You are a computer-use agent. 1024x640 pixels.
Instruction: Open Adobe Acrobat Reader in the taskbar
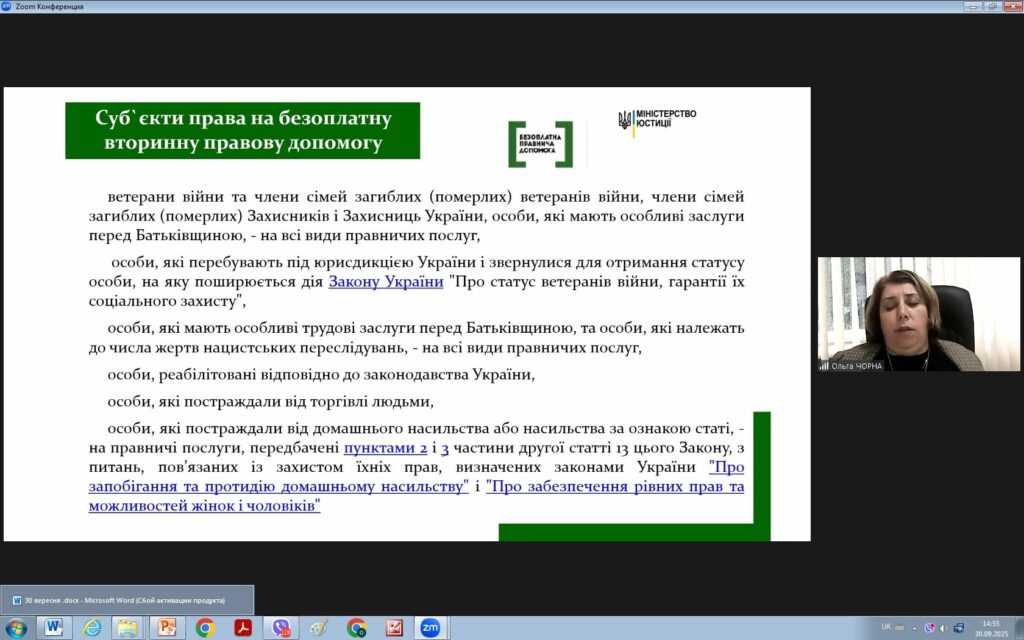pyautogui.click(x=242, y=627)
